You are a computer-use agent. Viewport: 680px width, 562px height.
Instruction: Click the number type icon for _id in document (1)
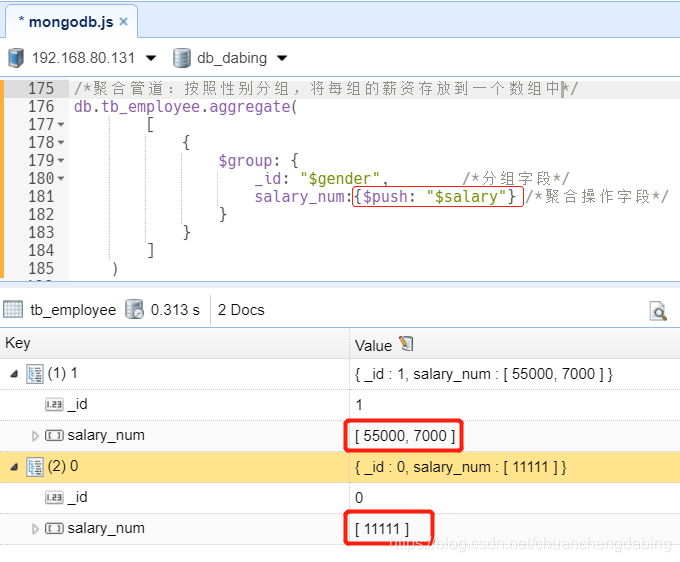pyautogui.click(x=54, y=405)
